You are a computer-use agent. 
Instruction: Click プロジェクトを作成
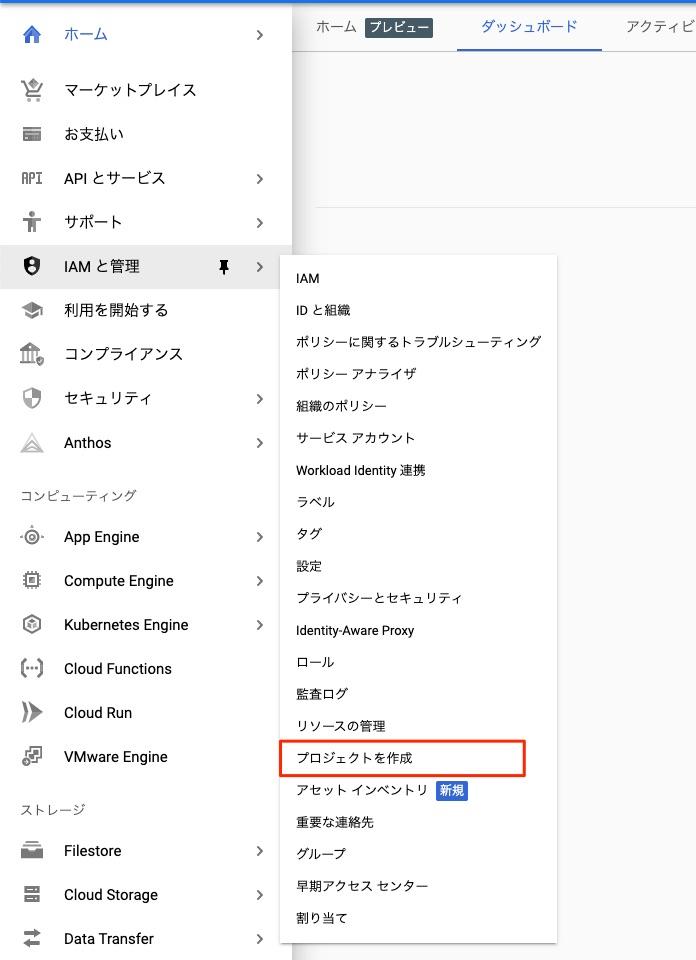click(x=354, y=758)
